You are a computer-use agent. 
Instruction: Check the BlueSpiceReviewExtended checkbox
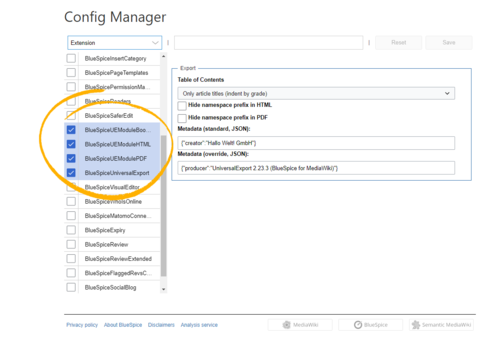(71, 259)
